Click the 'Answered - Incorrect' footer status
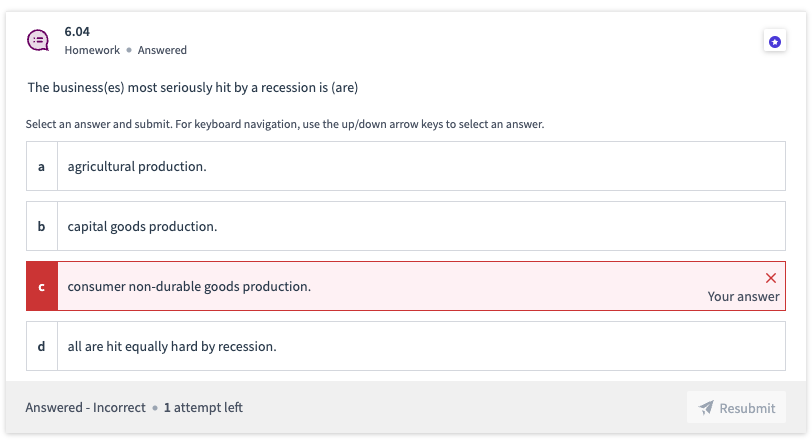The height and width of the screenshot is (441, 812). coord(85,408)
